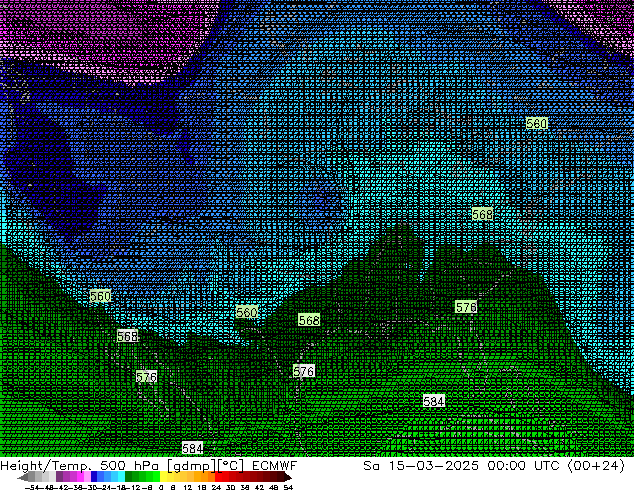634x490 pixels.
Task: Click the dark green swatch in the legend
Action: (129, 477)
